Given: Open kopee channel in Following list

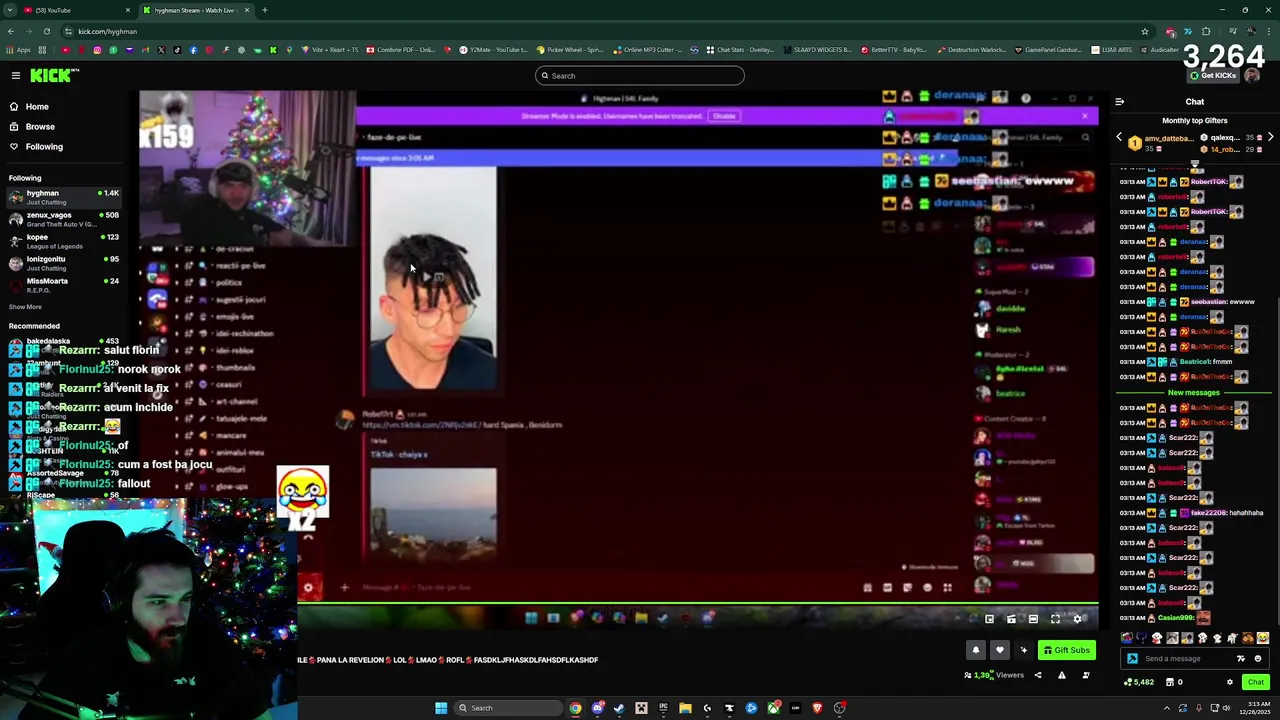Looking at the screenshot, I should 65,241.
